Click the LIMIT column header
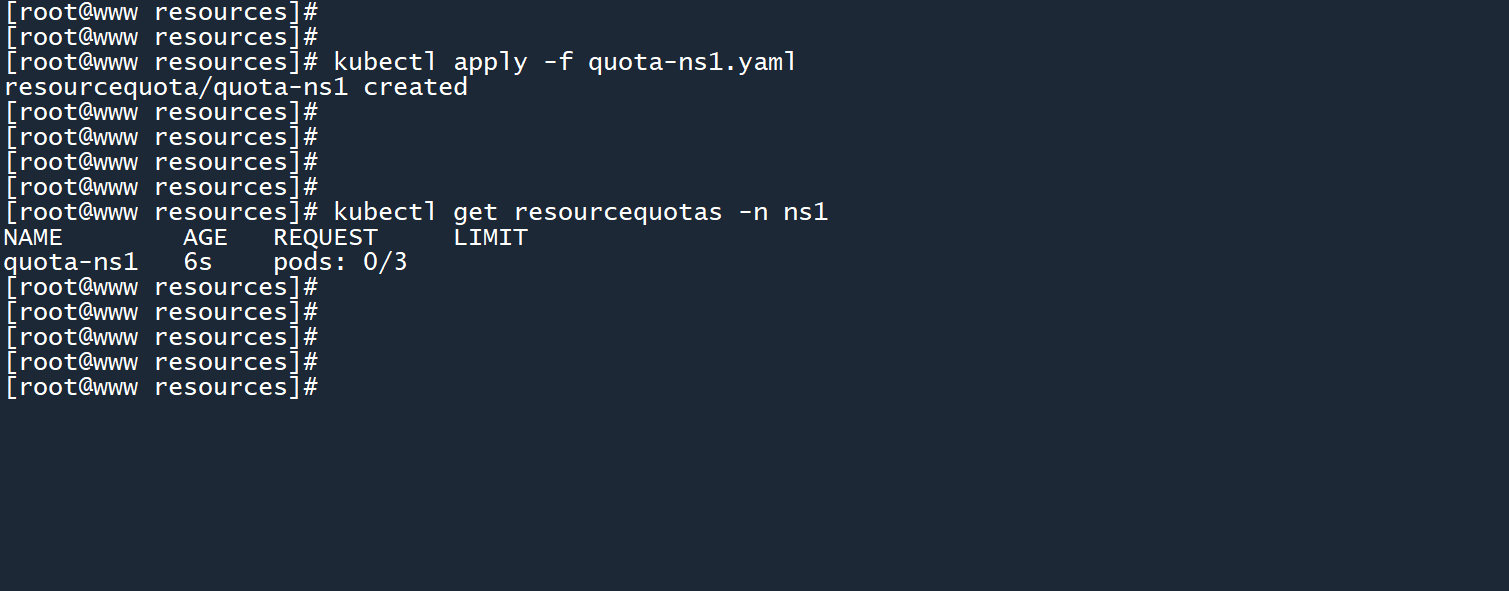Viewport: 1509px width, 591px height. click(x=490, y=237)
